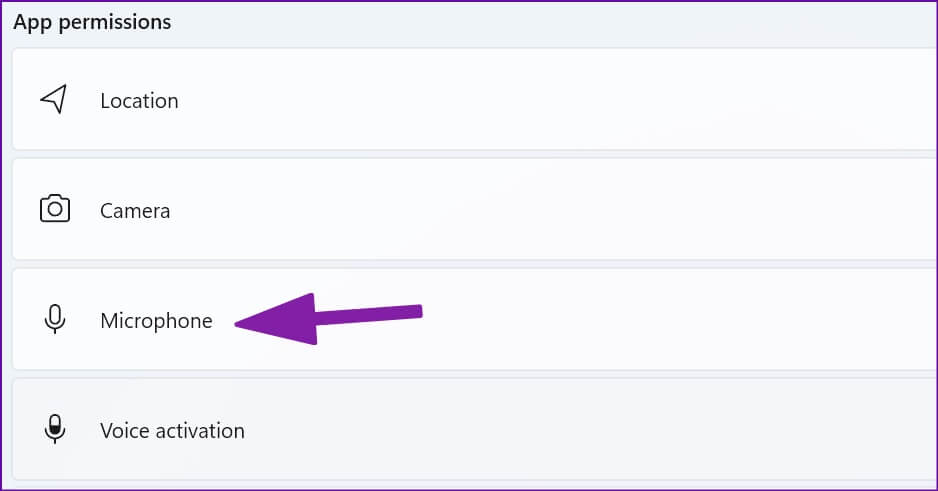Screen dimensions: 938x491
Task: Click the Camera icon
Action: tap(54, 209)
